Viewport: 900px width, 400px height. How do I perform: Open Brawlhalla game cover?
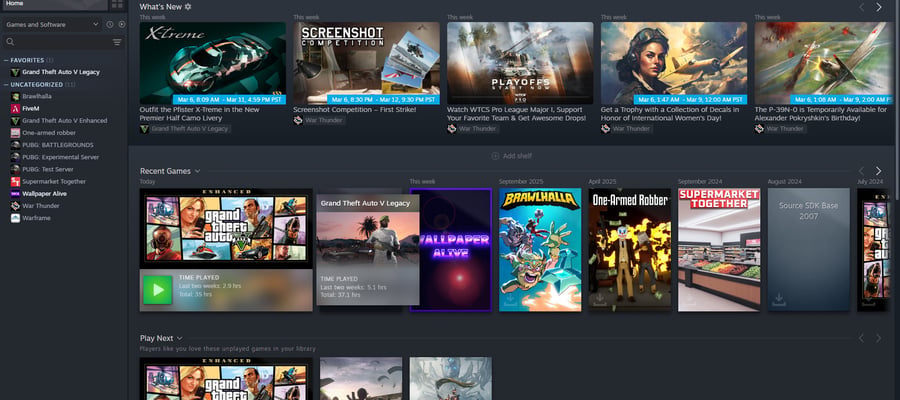point(540,250)
